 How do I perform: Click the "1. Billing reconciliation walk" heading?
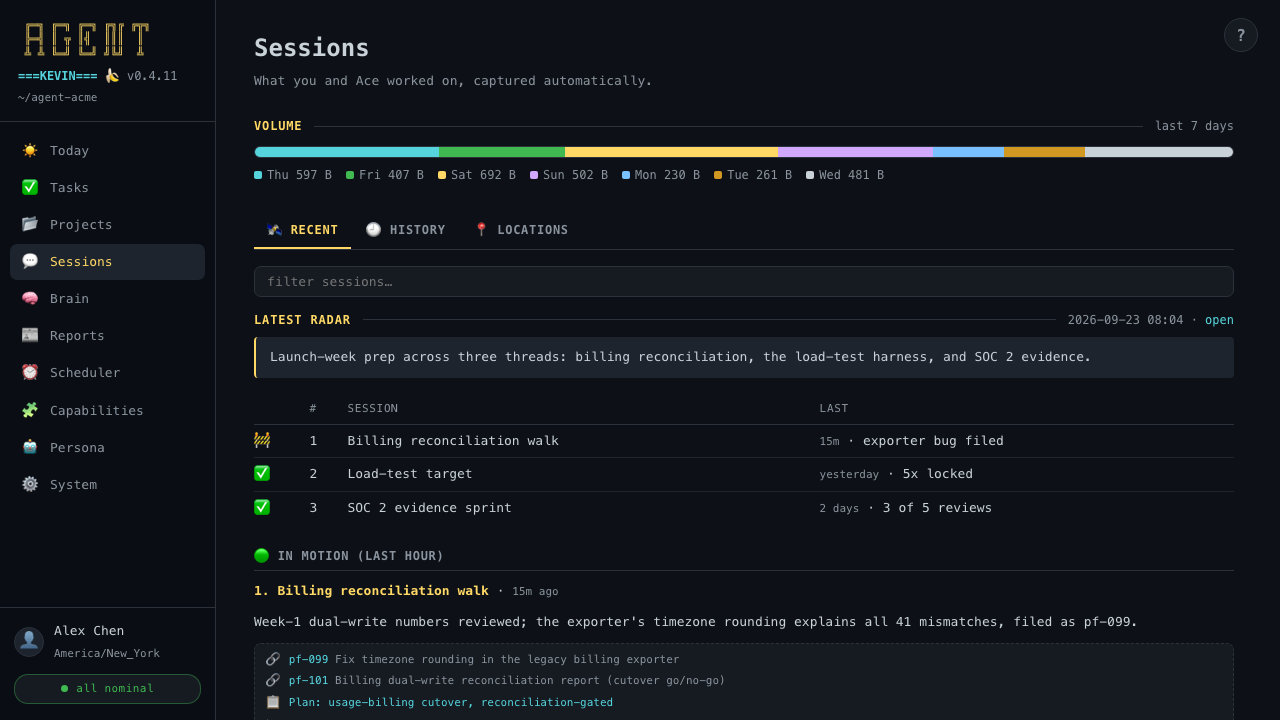(x=371, y=591)
